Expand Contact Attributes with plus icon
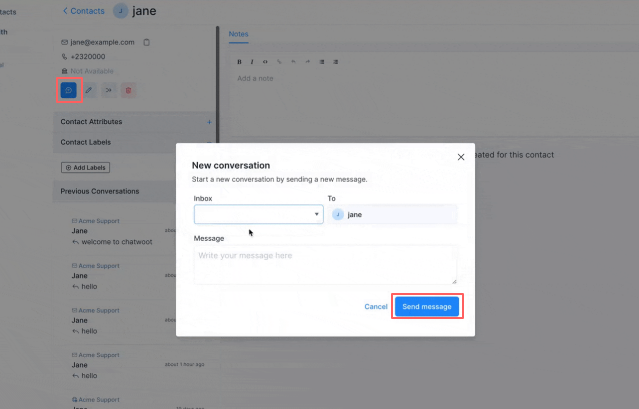This screenshot has height=409, width=639. (209, 122)
